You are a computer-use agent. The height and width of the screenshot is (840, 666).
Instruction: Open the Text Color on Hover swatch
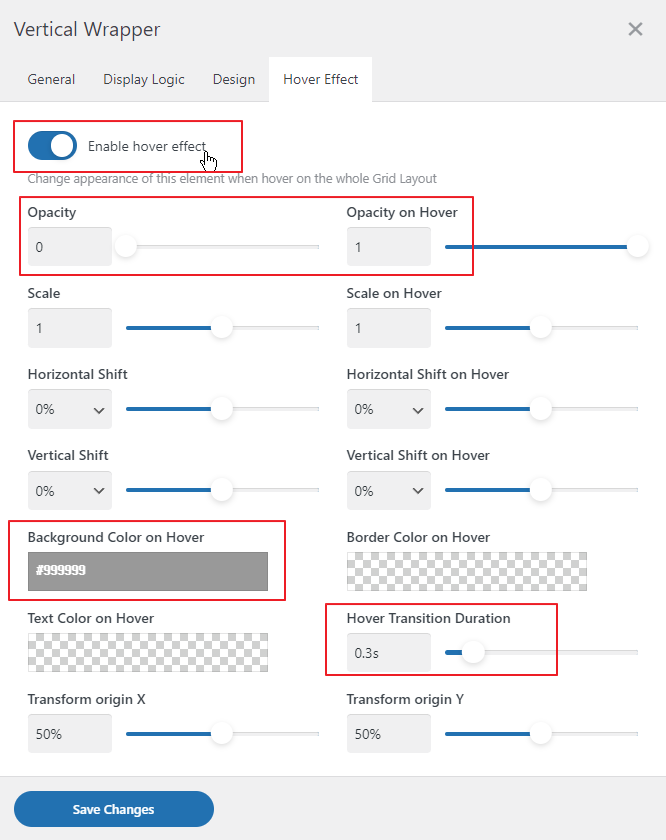(x=148, y=652)
